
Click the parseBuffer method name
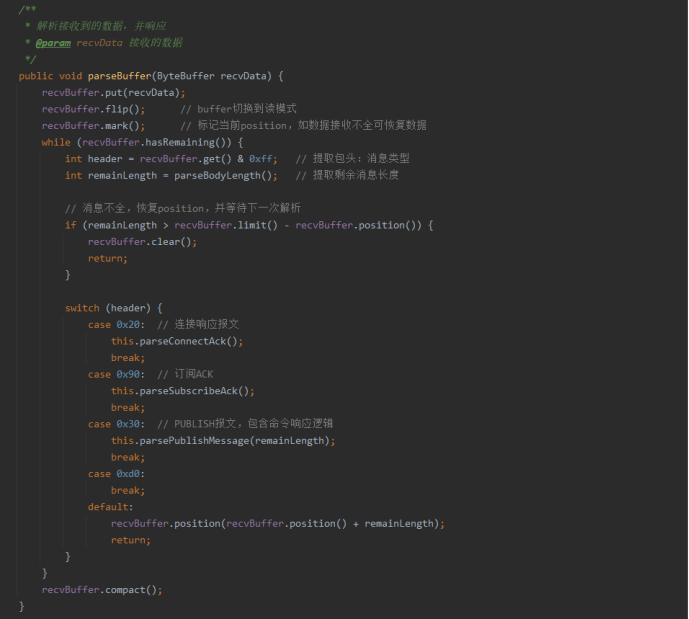[x=119, y=76]
